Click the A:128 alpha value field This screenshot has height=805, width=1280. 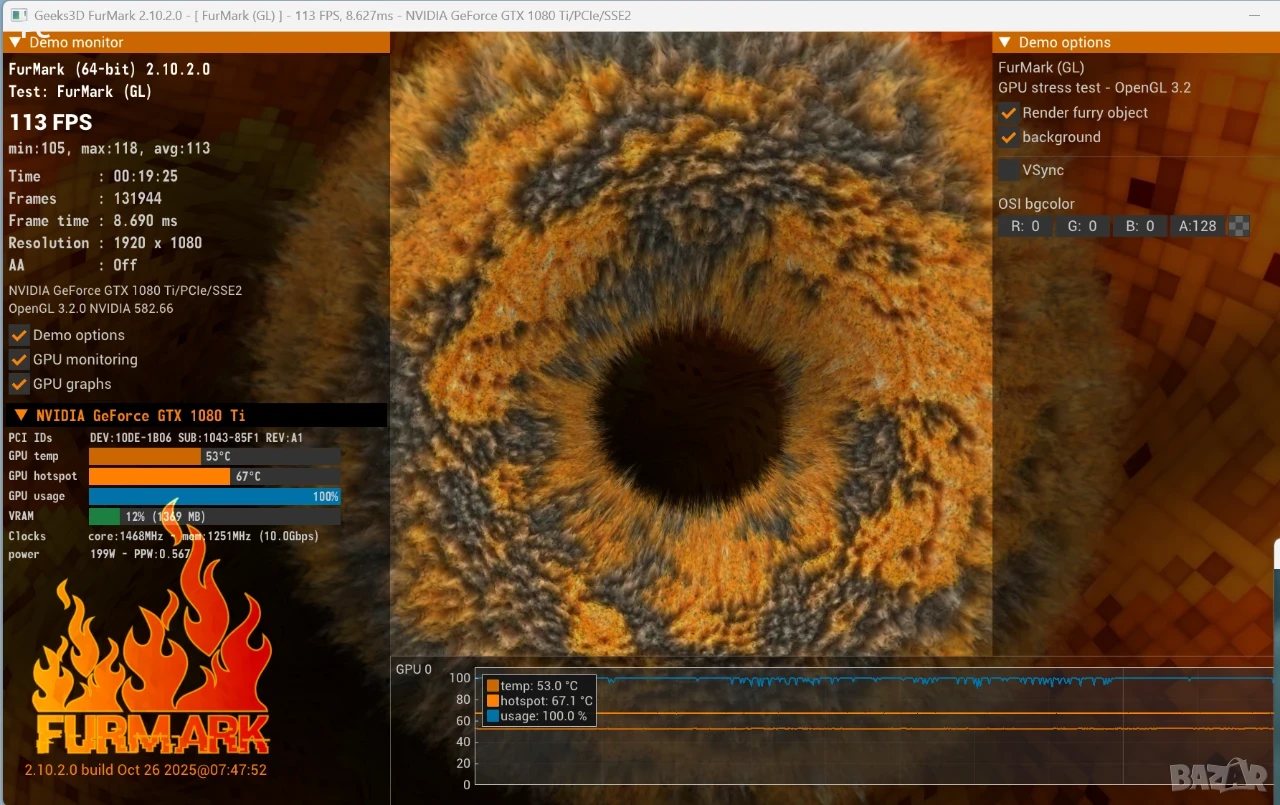(1198, 226)
